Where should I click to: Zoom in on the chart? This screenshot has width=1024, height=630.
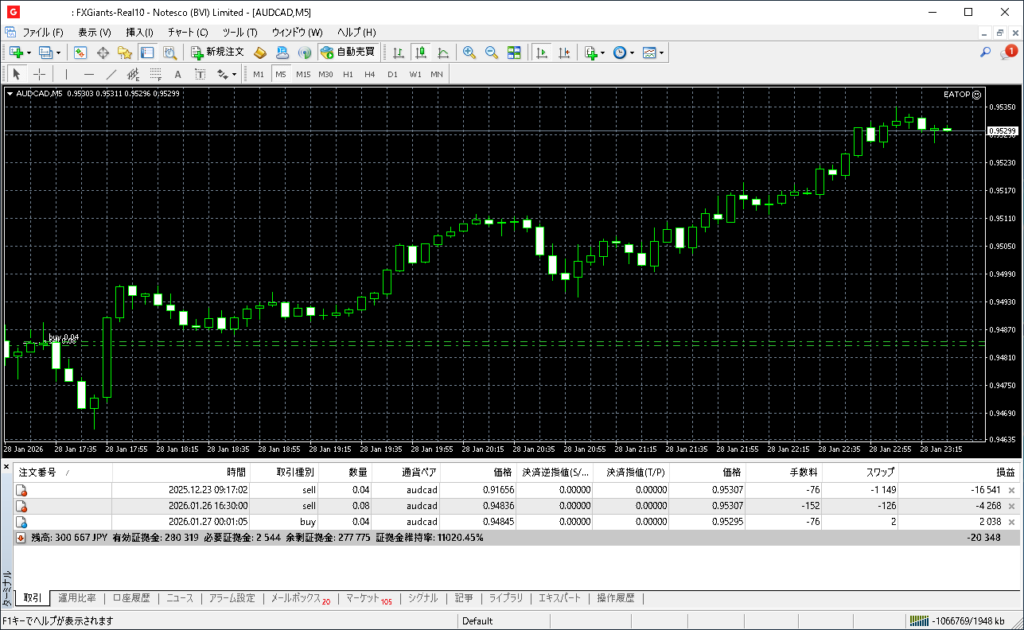pos(468,52)
